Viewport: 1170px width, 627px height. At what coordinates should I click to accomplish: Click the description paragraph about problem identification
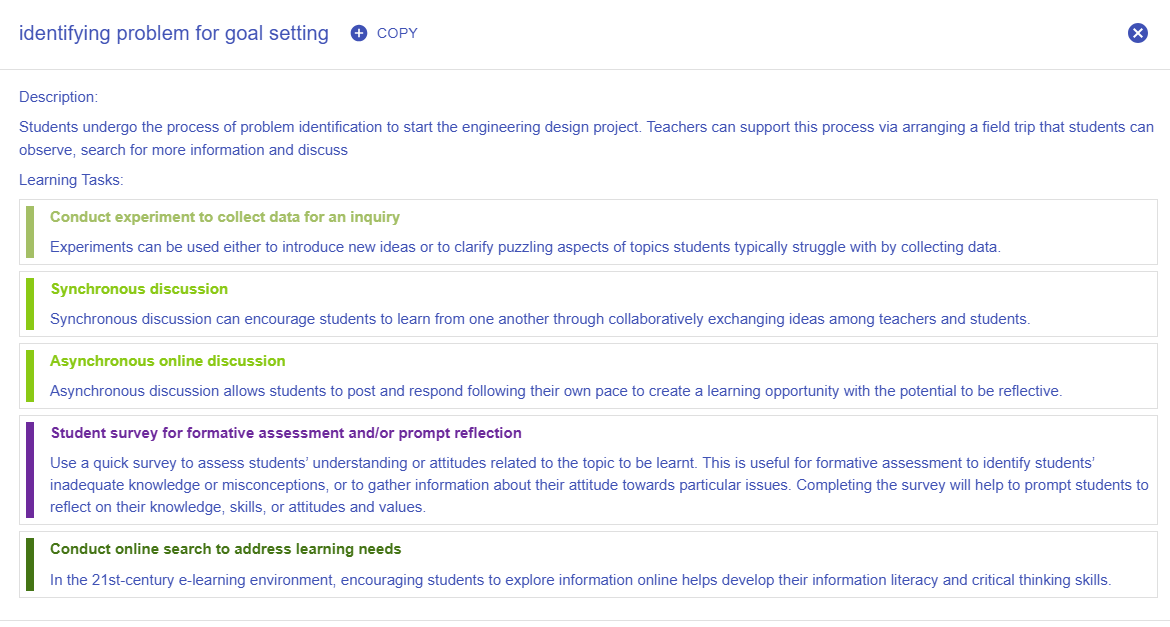point(585,138)
